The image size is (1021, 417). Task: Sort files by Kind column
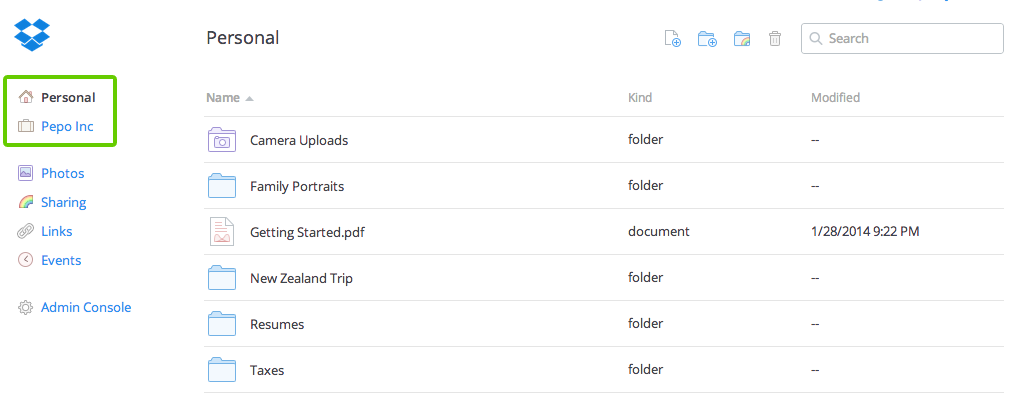click(640, 98)
